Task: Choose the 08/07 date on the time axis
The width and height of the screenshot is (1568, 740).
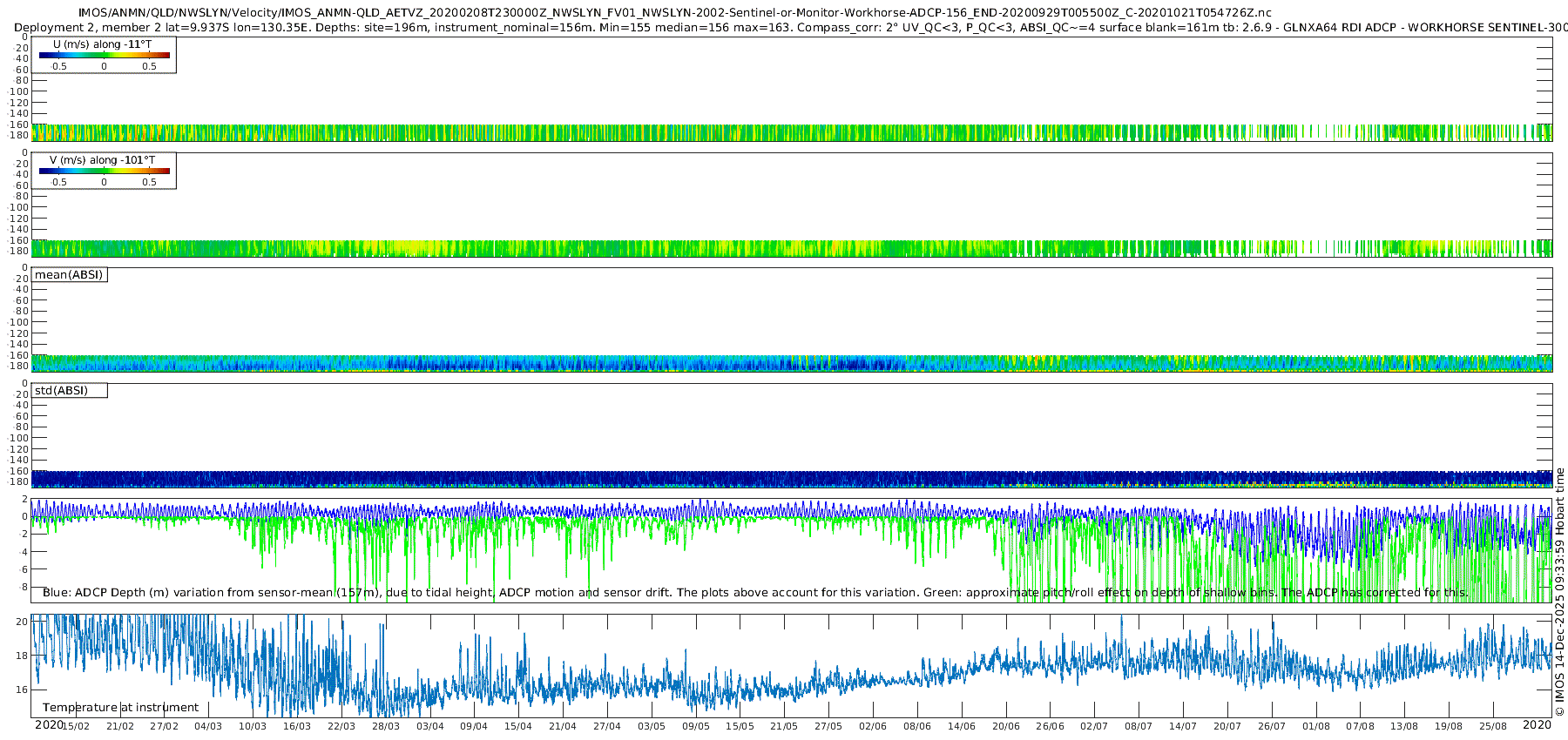Action: pos(1138,726)
